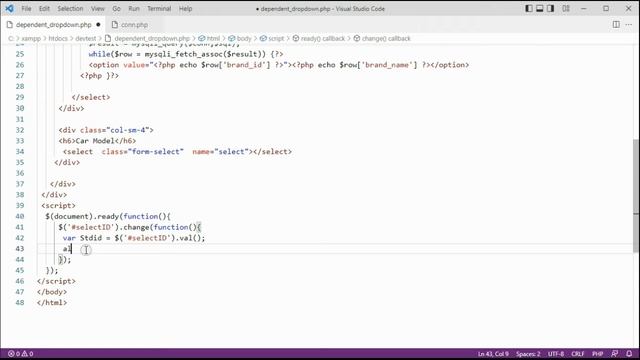The width and height of the screenshot is (640, 360).
Task: Click 'brand_name' on line 26
Action: pyautogui.click(x=387, y=65)
